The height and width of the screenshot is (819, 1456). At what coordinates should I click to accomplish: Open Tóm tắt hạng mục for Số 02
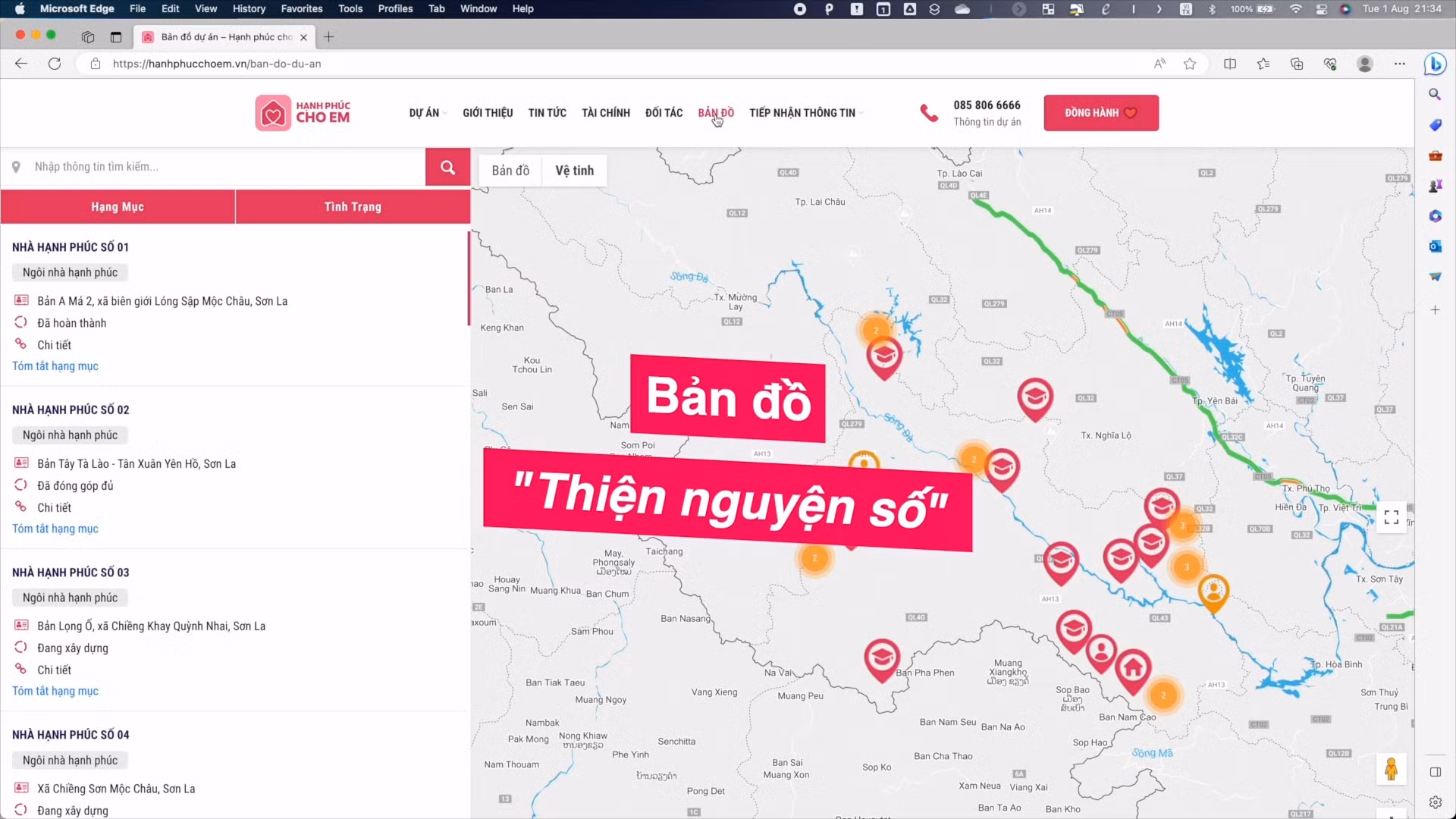point(55,529)
